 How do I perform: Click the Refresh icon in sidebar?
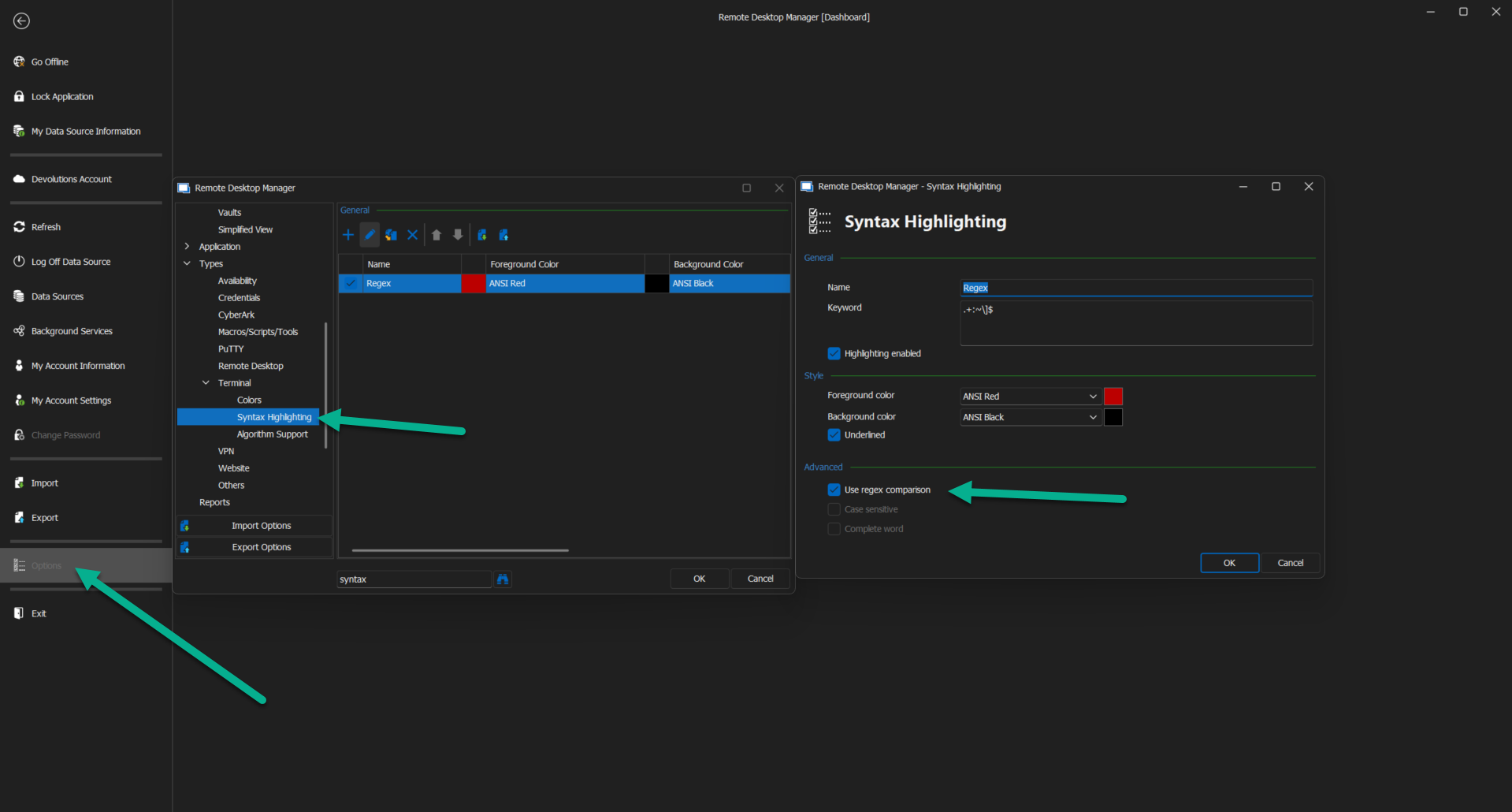[19, 227]
